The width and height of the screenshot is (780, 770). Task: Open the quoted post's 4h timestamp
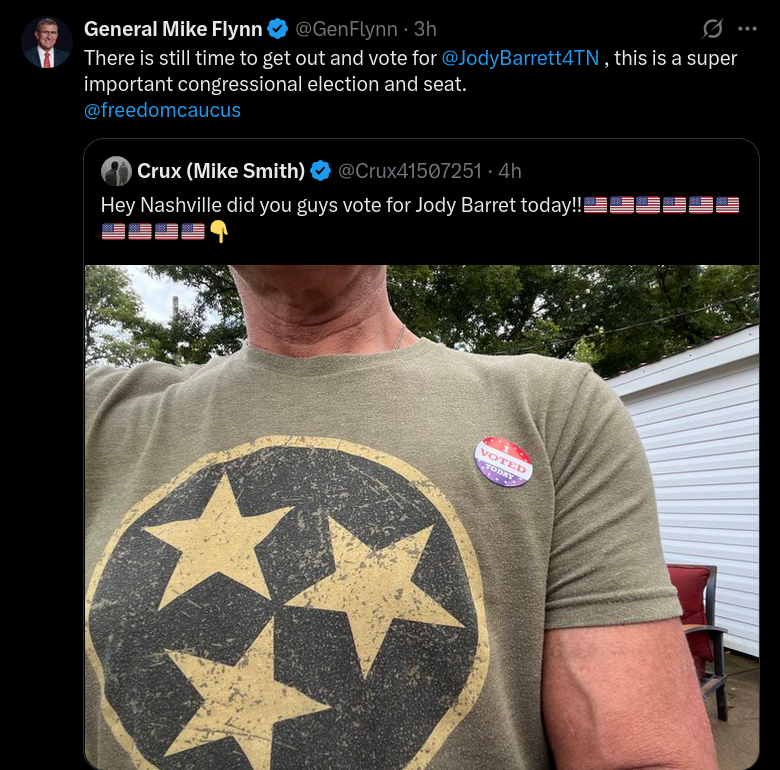[509, 171]
